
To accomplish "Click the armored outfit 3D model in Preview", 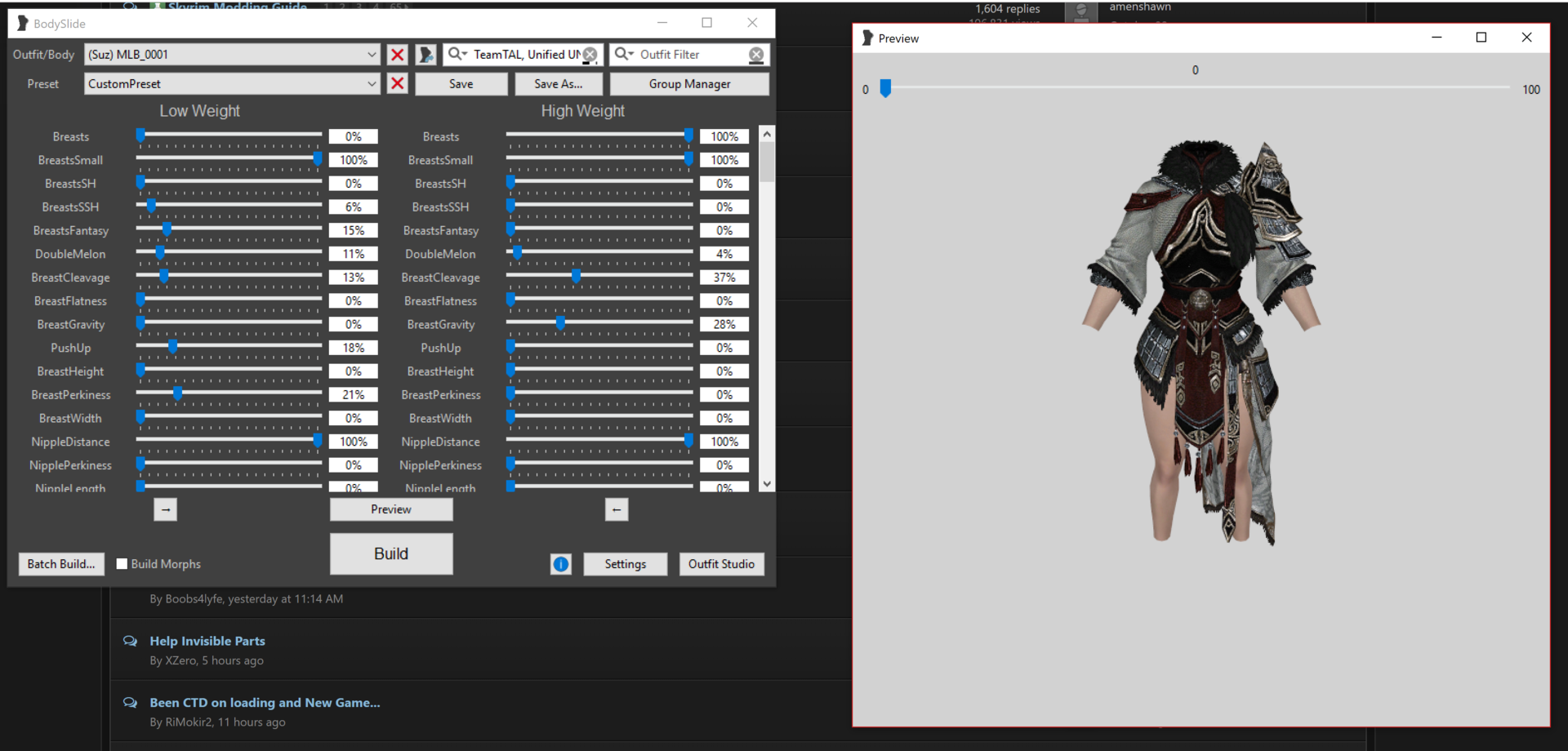I will (x=1200, y=343).
